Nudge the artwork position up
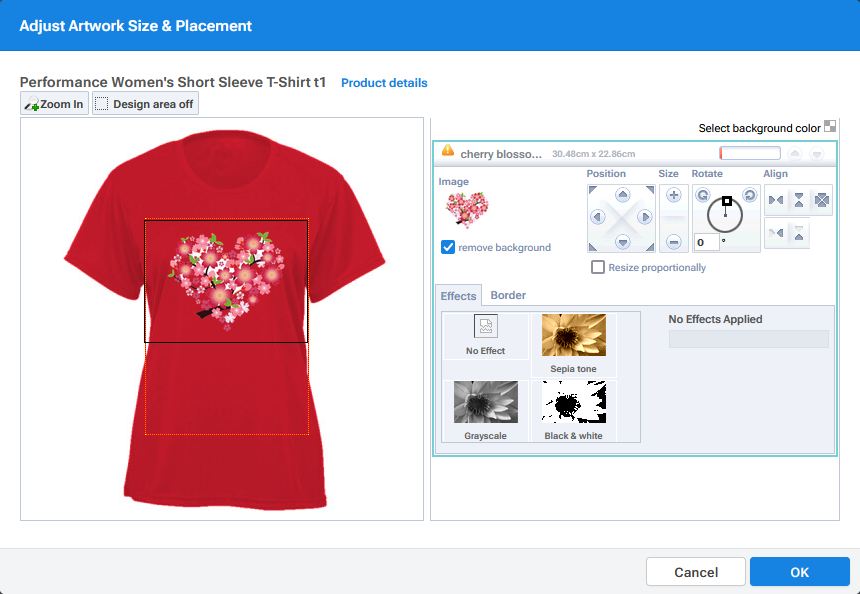Viewport: 860px width, 594px height. (622, 195)
